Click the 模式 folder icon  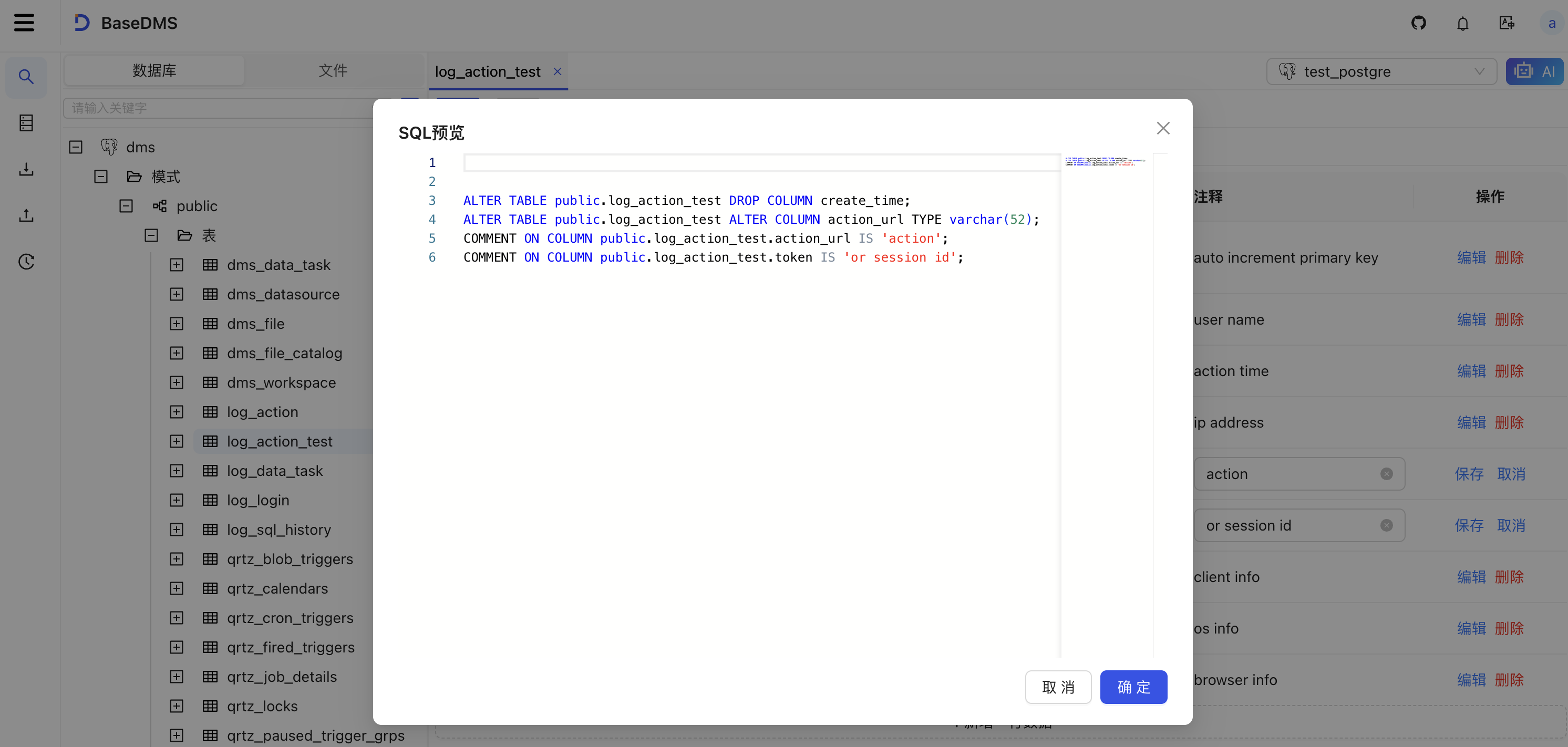point(134,177)
